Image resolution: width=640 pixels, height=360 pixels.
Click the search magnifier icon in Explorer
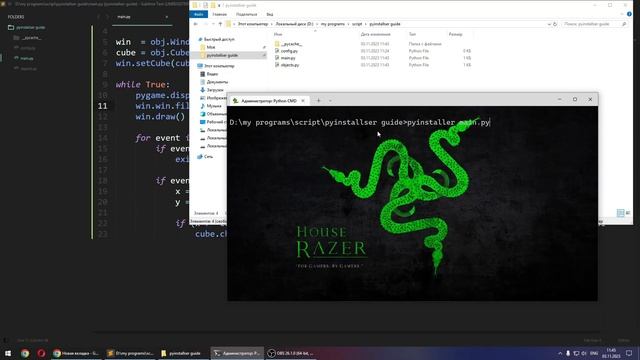click(x=624, y=24)
